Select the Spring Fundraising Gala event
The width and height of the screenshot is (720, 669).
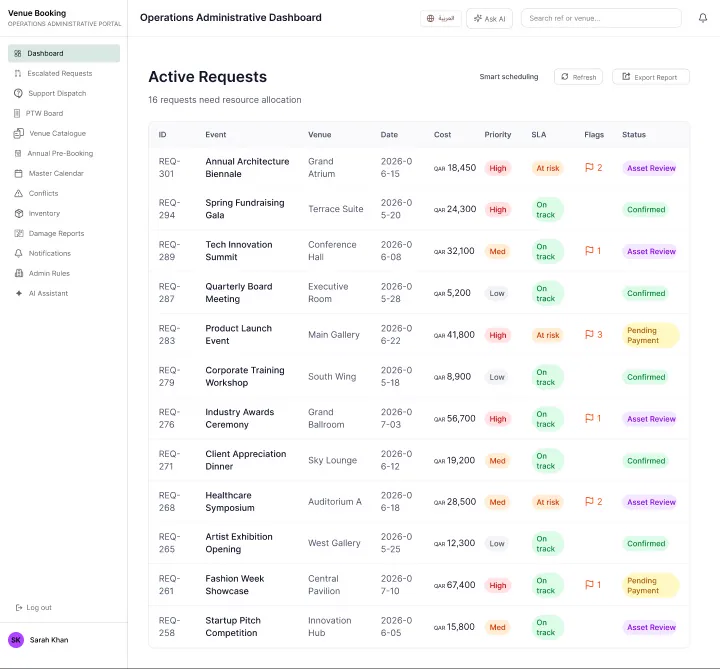tap(245, 209)
